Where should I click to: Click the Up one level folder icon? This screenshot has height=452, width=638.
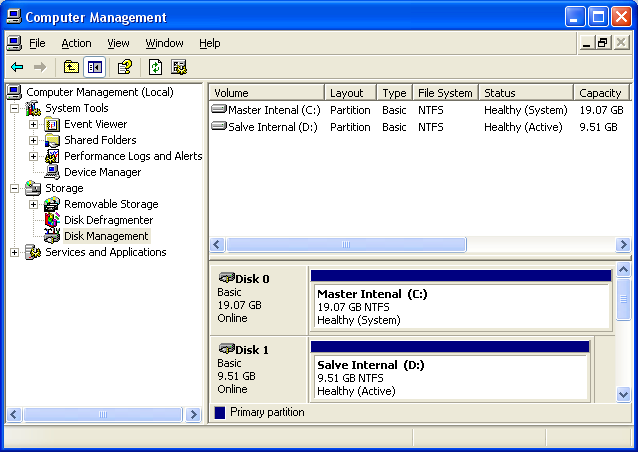tap(71, 67)
